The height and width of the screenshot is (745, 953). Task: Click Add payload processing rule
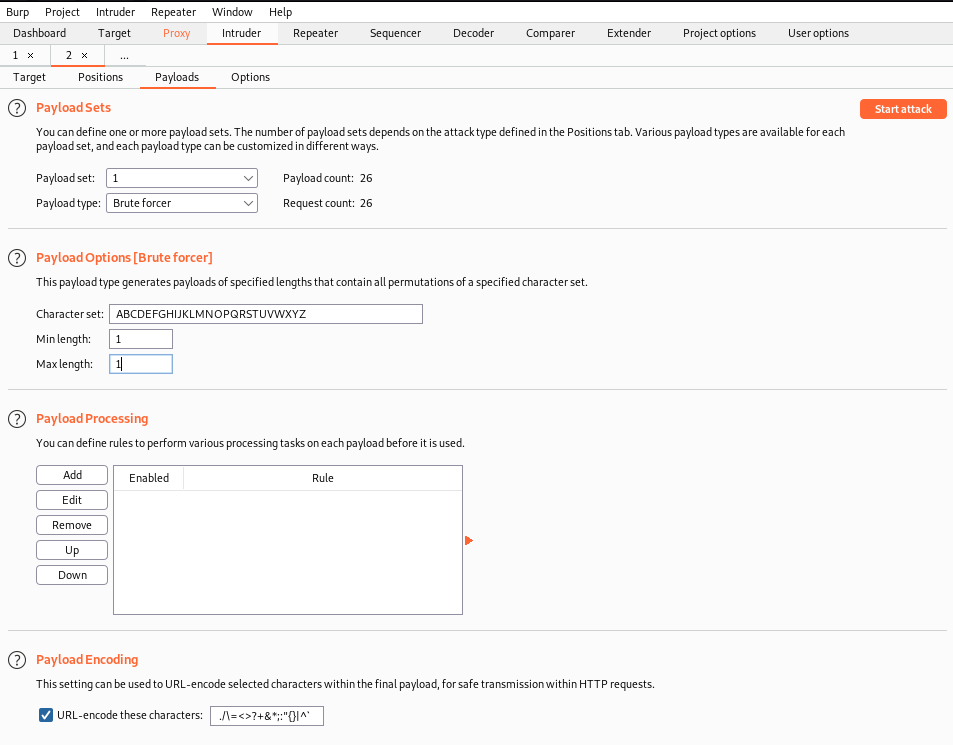[x=72, y=475]
